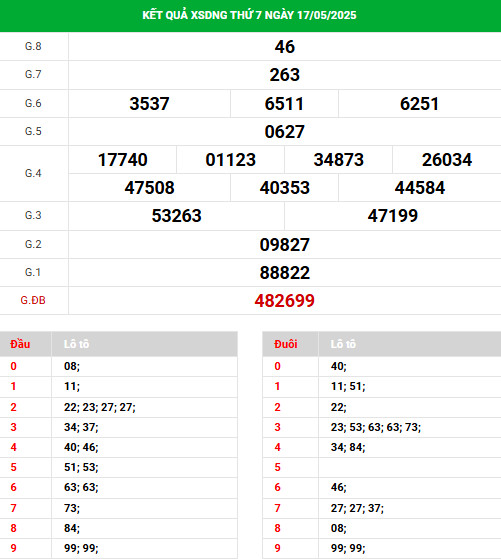The image size is (501, 559).
Task: Click the Đuôi column header
Action: tap(286, 344)
